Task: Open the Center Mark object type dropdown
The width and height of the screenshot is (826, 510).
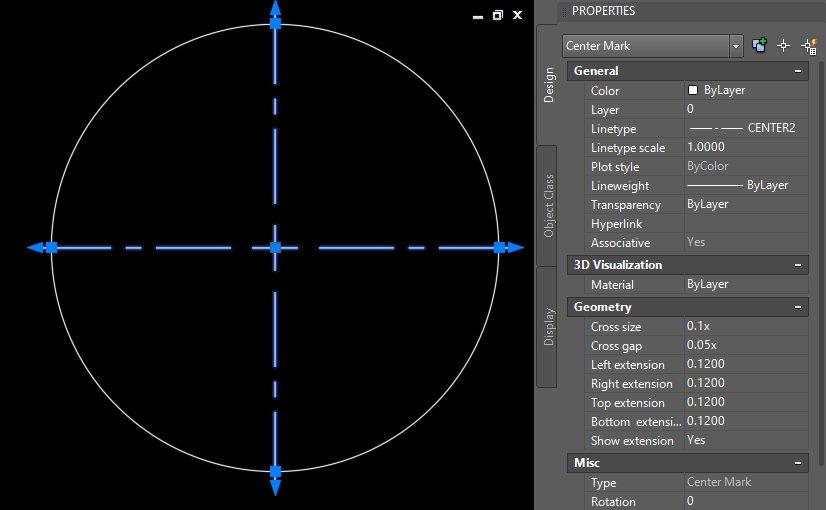Action: [736, 46]
